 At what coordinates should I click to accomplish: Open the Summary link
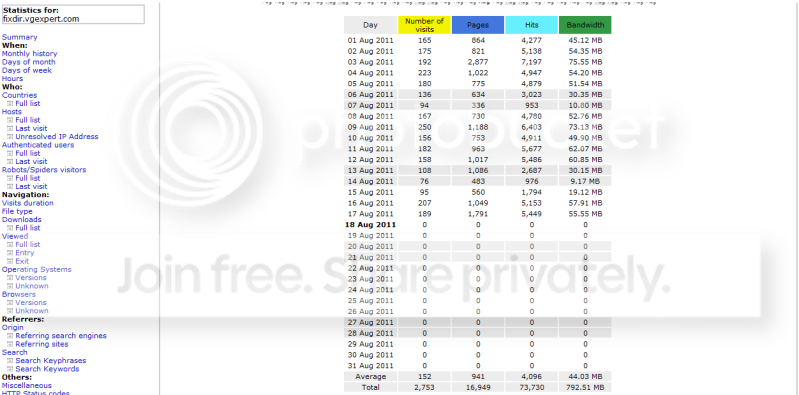click(19, 37)
